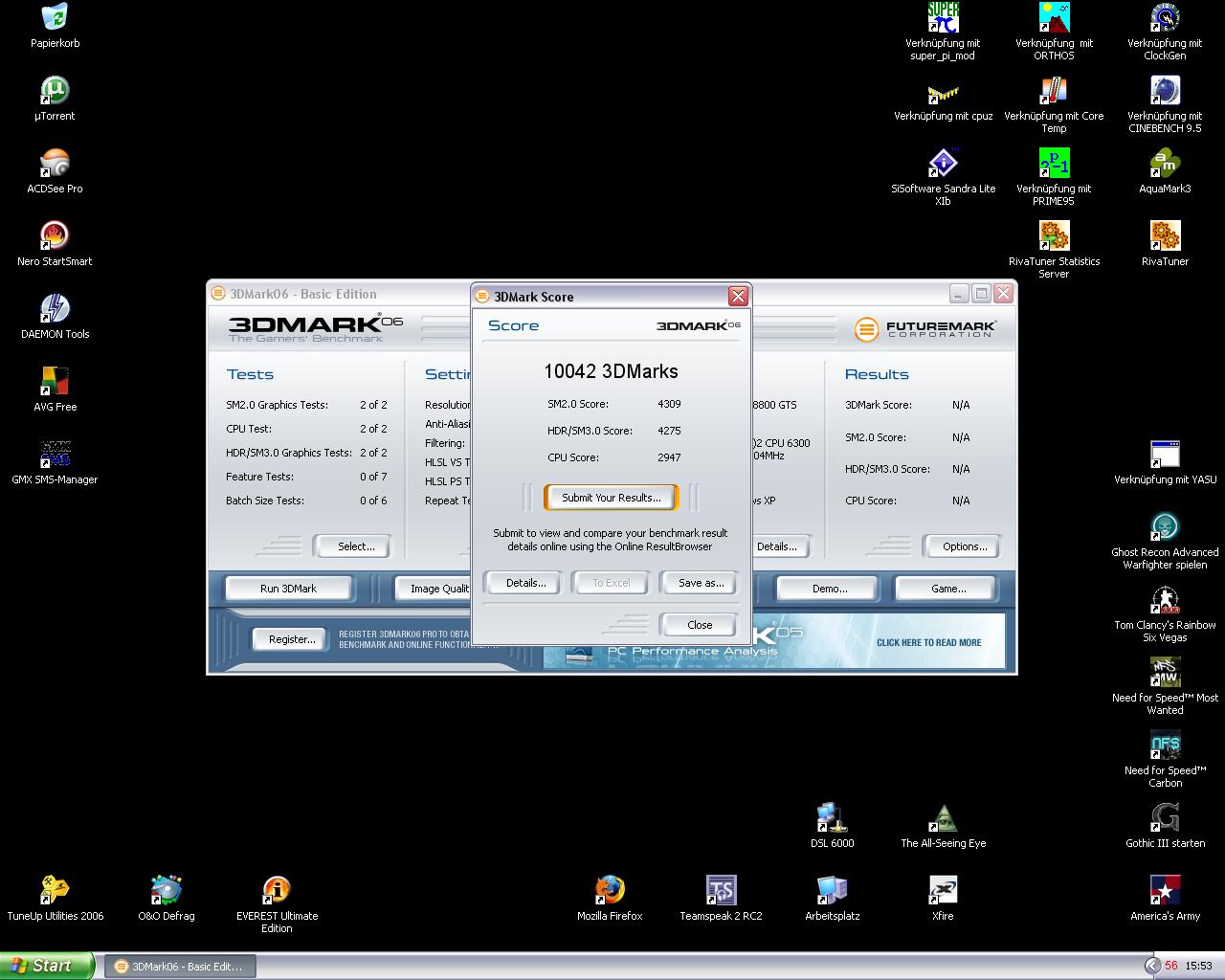Launch Tom Clancy's Rainbow Six Vegas
This screenshot has width=1225, height=980.
[1165, 600]
